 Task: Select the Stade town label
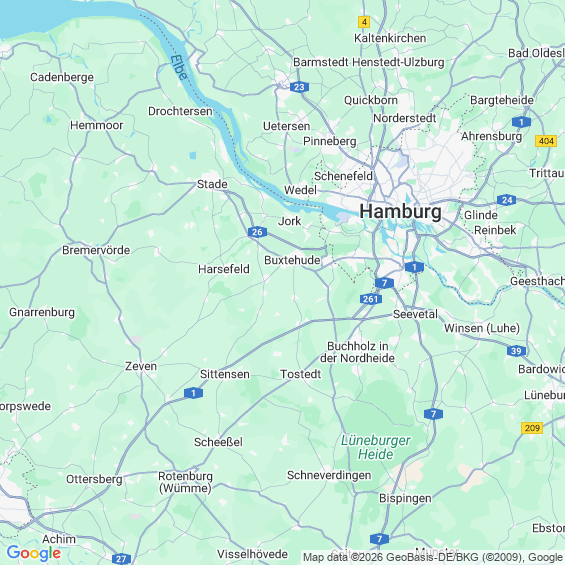[212, 184]
